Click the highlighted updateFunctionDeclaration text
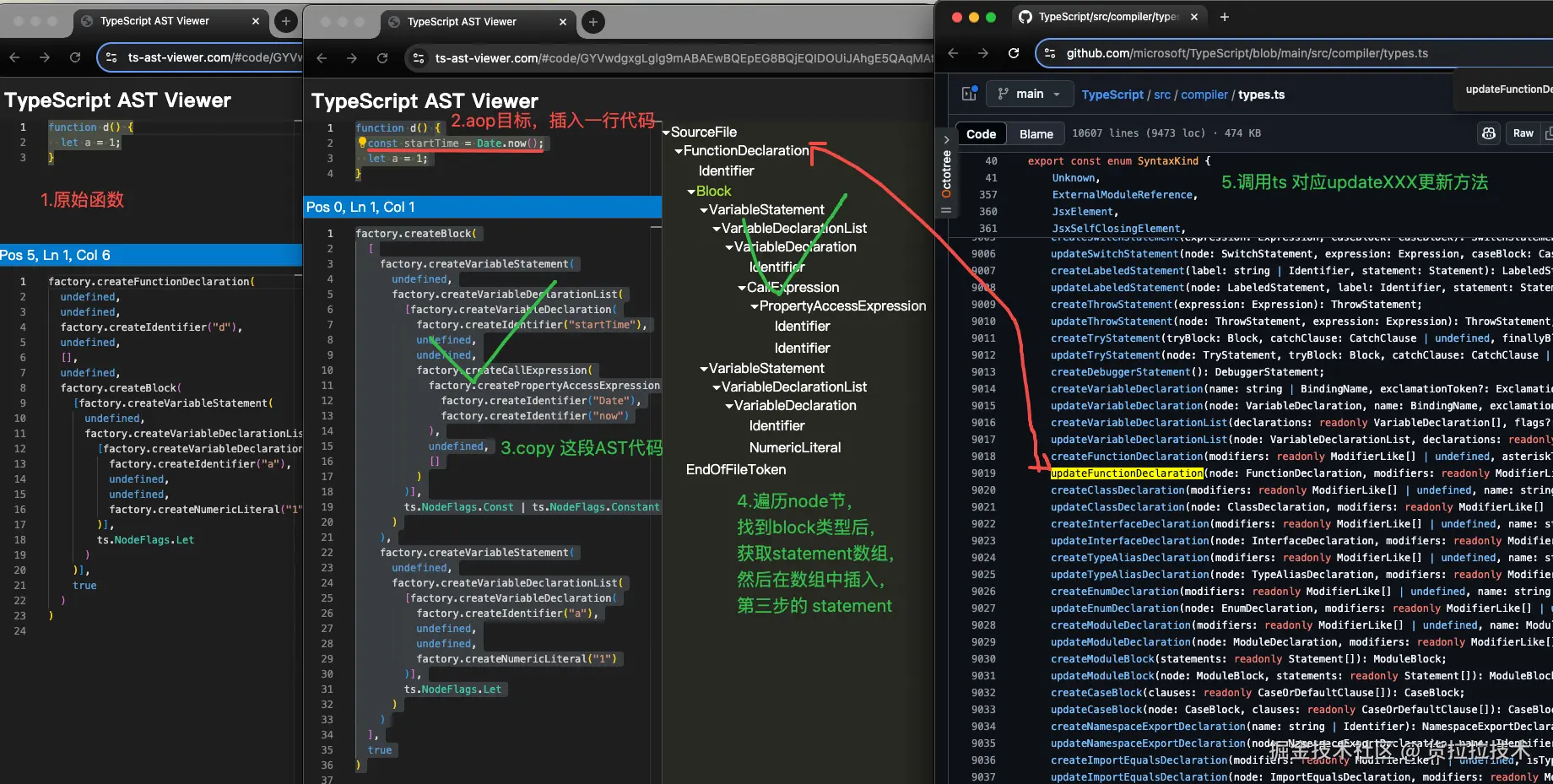Screen dimensions: 1553x784 tap(1127, 473)
